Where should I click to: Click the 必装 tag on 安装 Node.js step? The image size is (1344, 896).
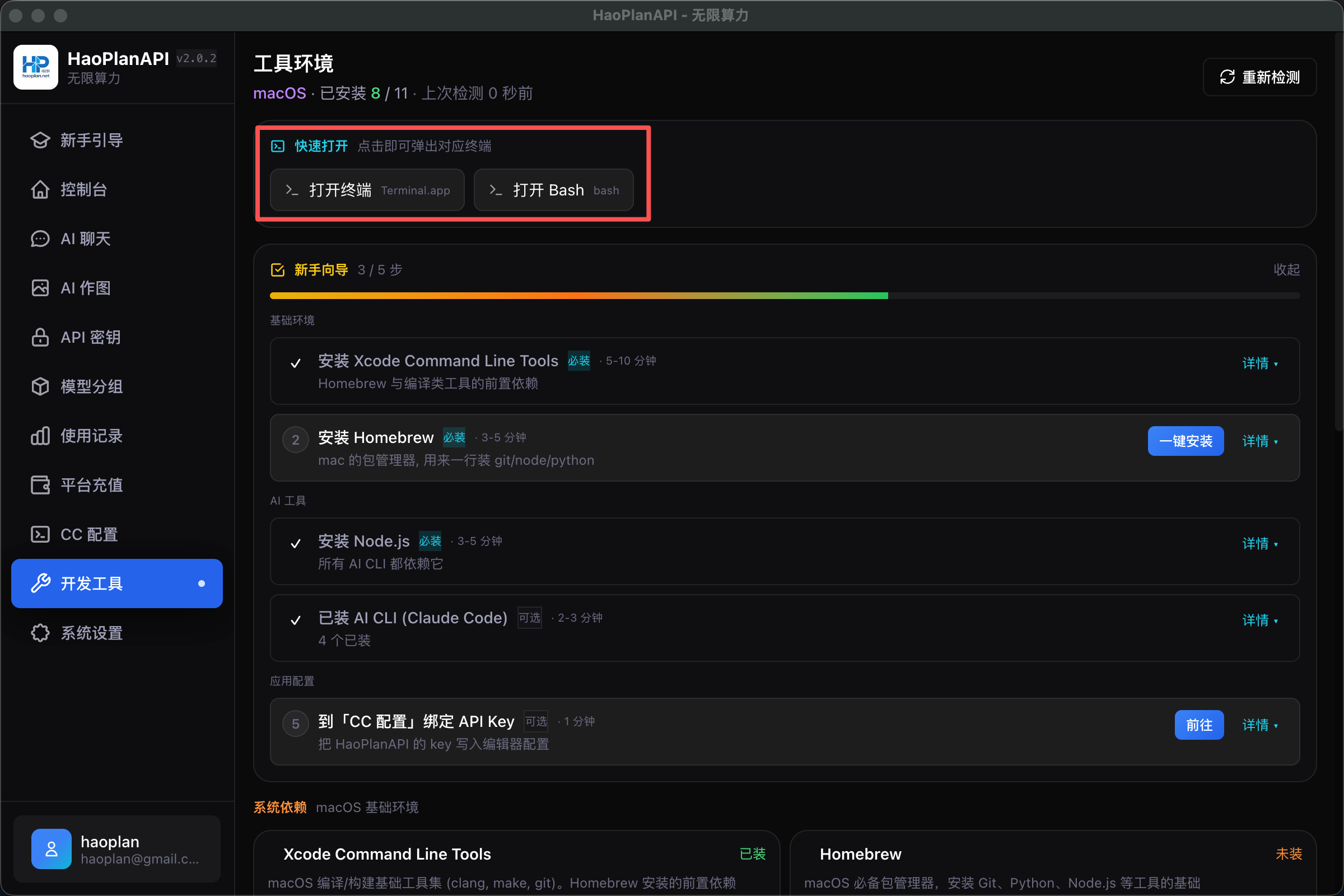tap(430, 541)
